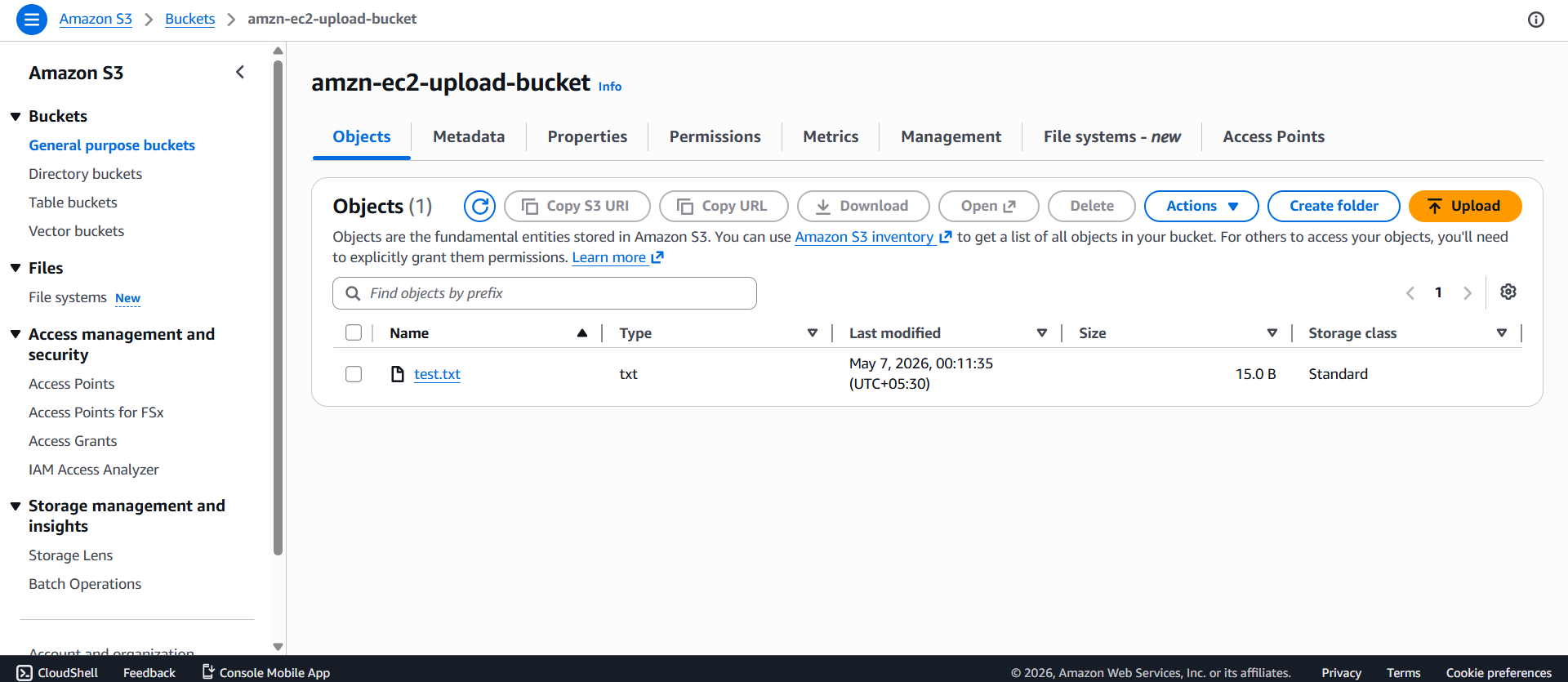Tick the test.txt row checkbox
Screen dimensions: 1568x682
pyautogui.click(x=354, y=374)
